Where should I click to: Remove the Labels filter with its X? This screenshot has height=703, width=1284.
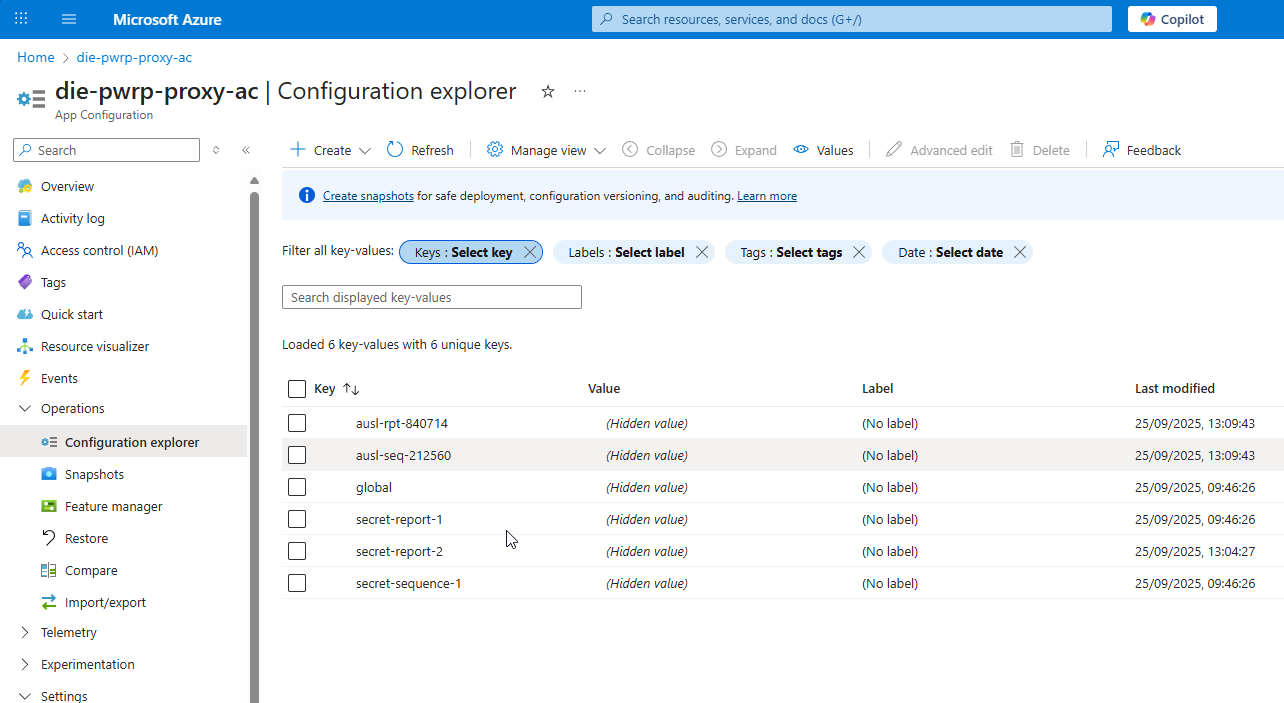(702, 252)
